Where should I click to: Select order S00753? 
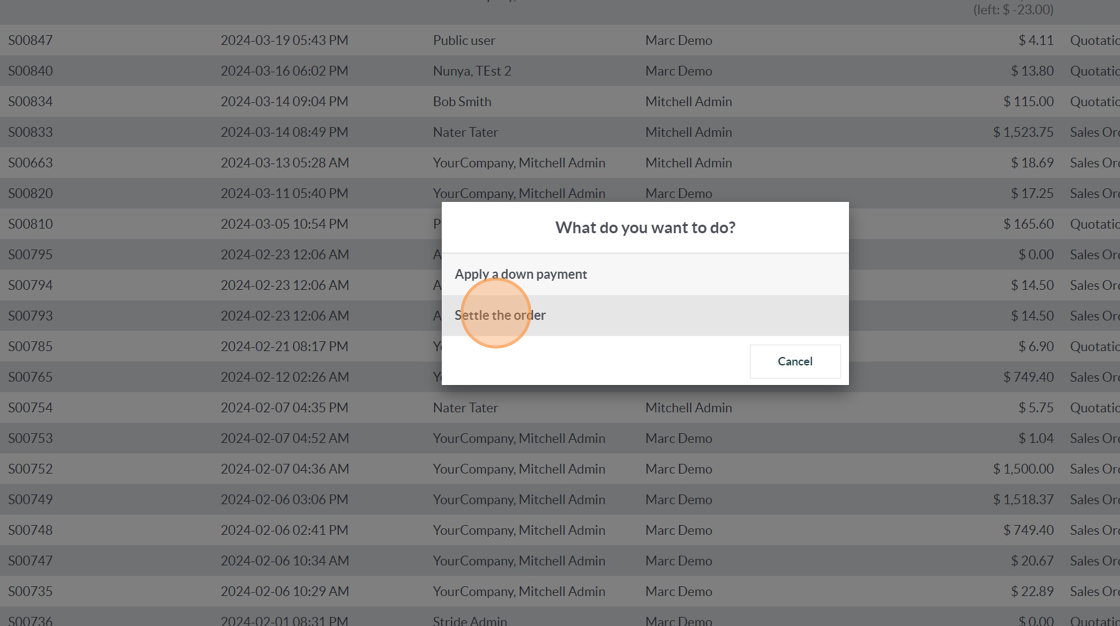coord(30,439)
